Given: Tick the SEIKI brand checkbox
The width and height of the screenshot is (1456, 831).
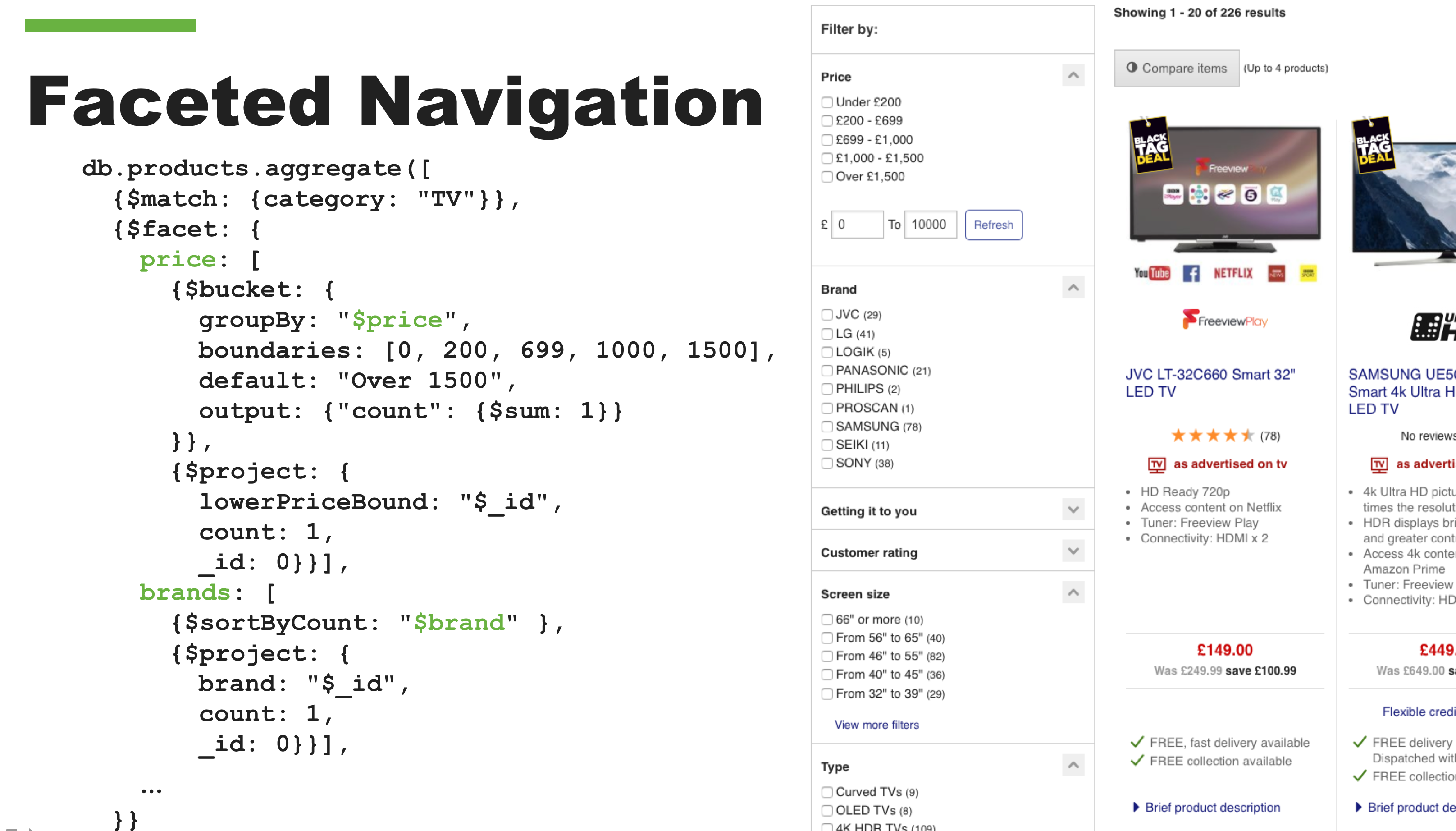Looking at the screenshot, I should [x=827, y=445].
